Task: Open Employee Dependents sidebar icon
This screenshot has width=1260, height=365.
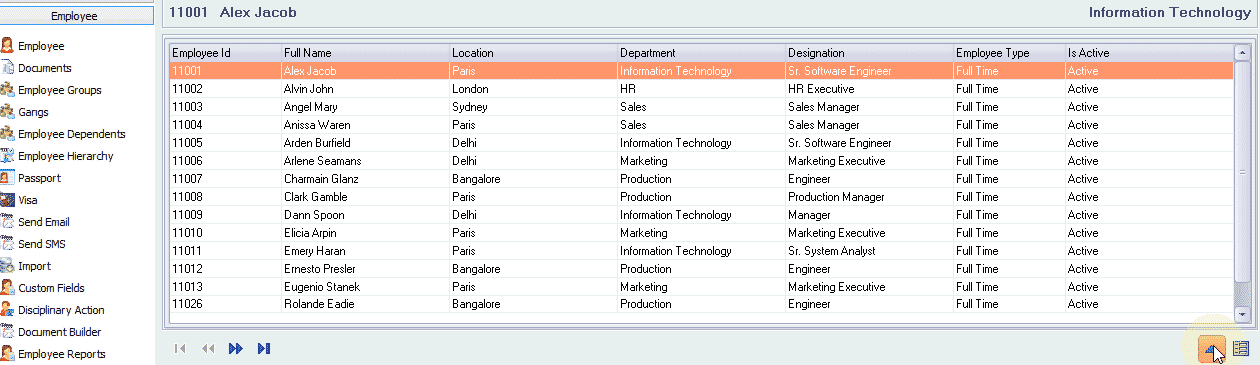Action: tap(8, 134)
